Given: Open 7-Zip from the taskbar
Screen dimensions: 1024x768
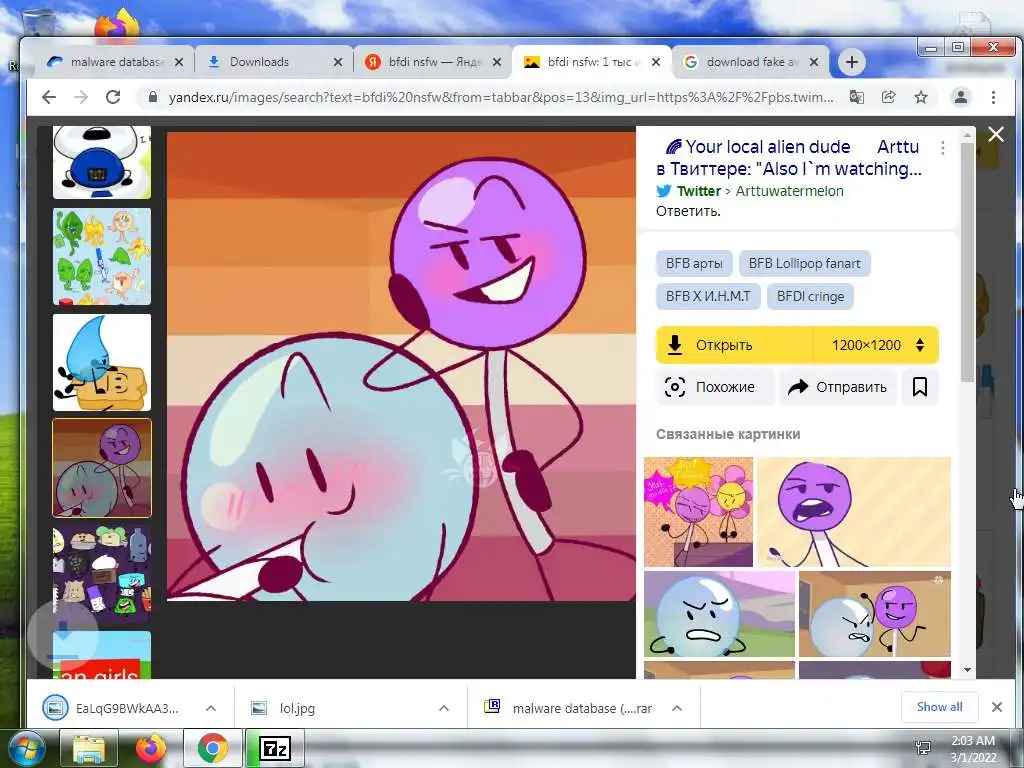Looking at the screenshot, I should [274, 748].
